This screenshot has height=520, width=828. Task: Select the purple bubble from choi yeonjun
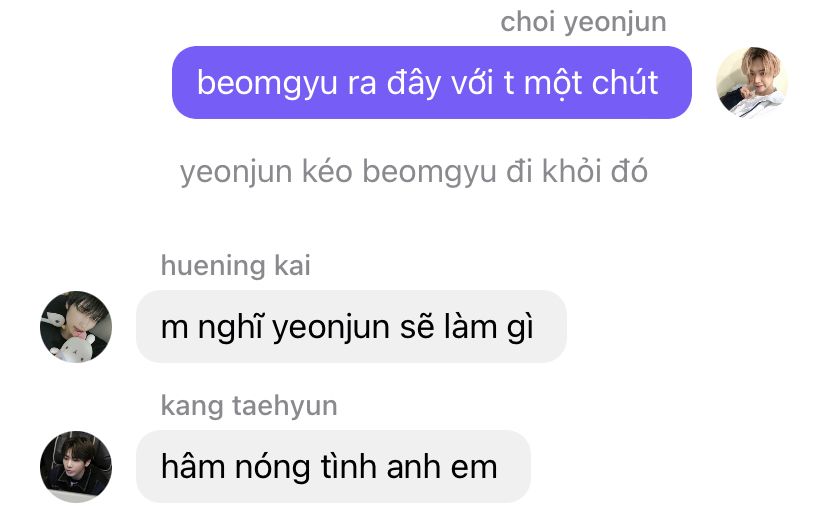pos(431,82)
